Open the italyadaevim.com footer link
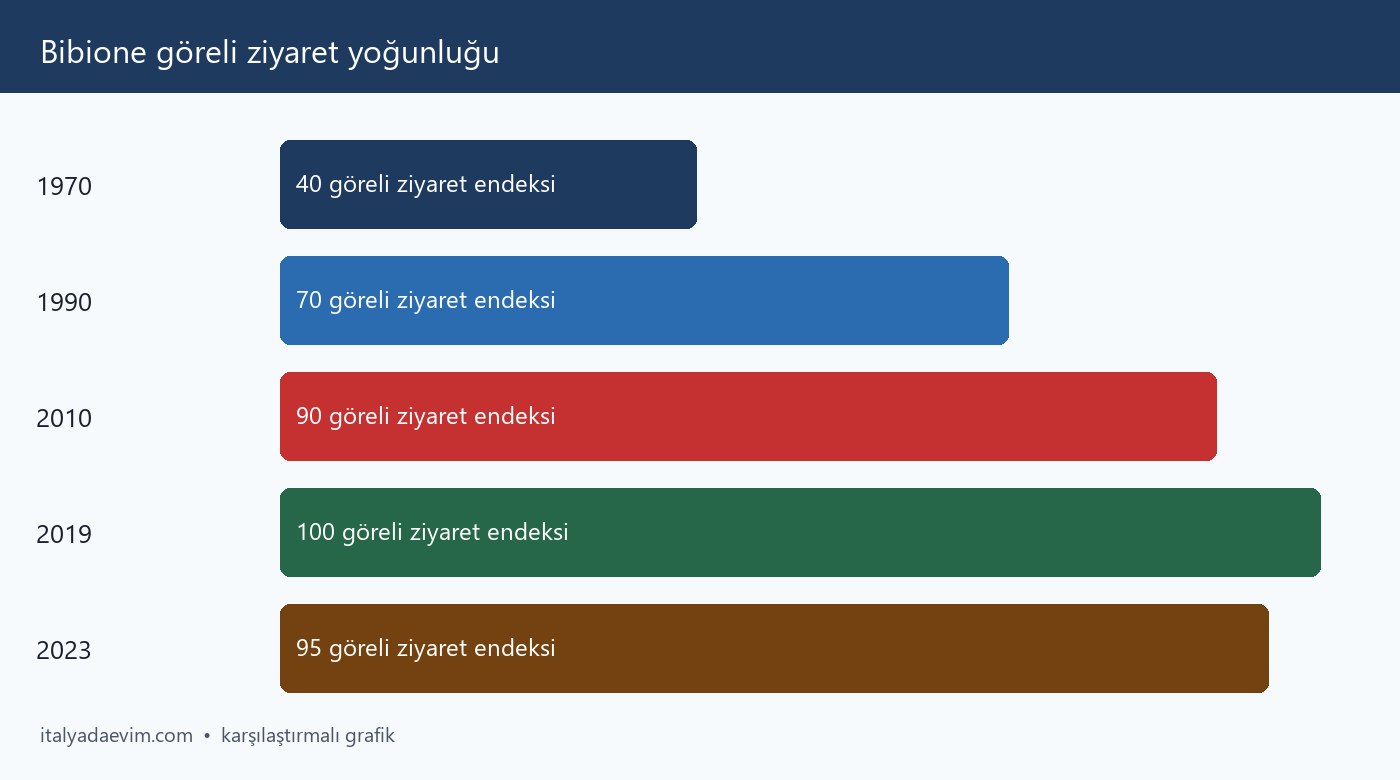 pyautogui.click(x=116, y=736)
